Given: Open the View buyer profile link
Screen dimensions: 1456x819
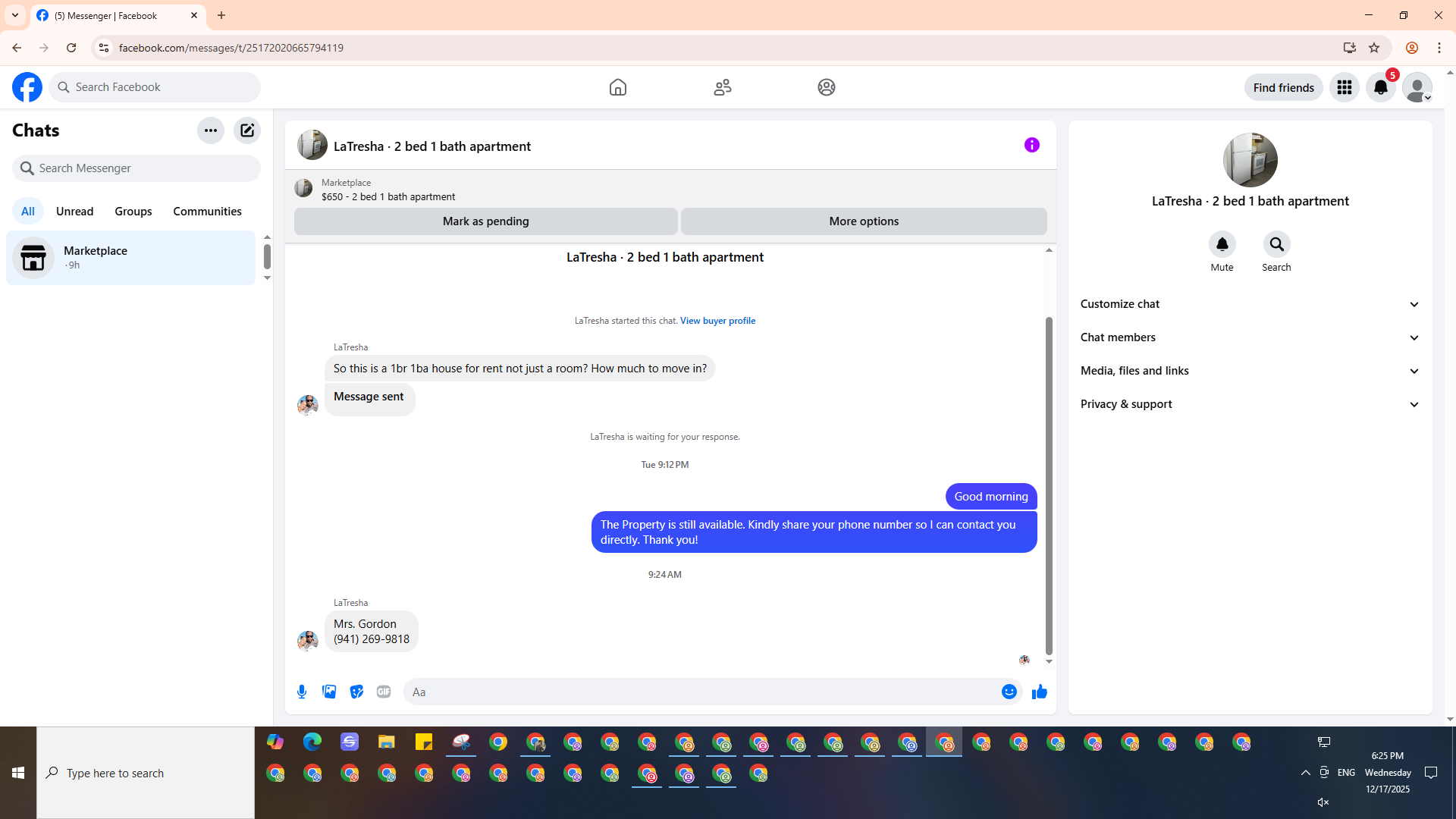Looking at the screenshot, I should pyautogui.click(x=717, y=321).
